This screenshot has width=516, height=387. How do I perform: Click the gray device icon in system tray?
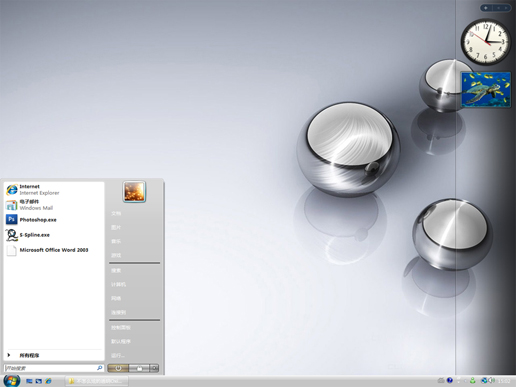tap(441, 380)
